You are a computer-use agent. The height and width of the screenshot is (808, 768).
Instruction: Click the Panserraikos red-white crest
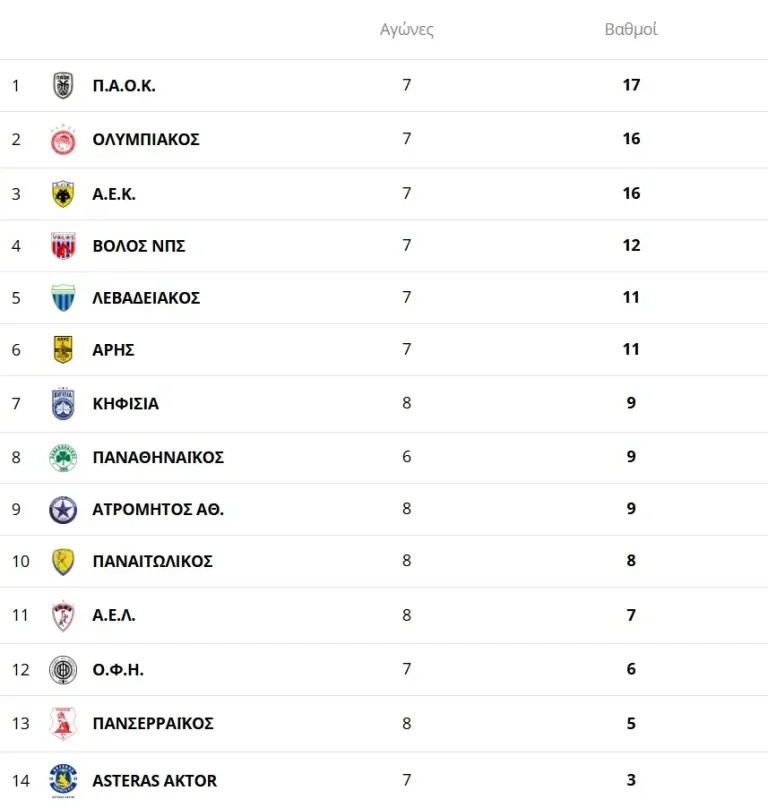point(63,724)
